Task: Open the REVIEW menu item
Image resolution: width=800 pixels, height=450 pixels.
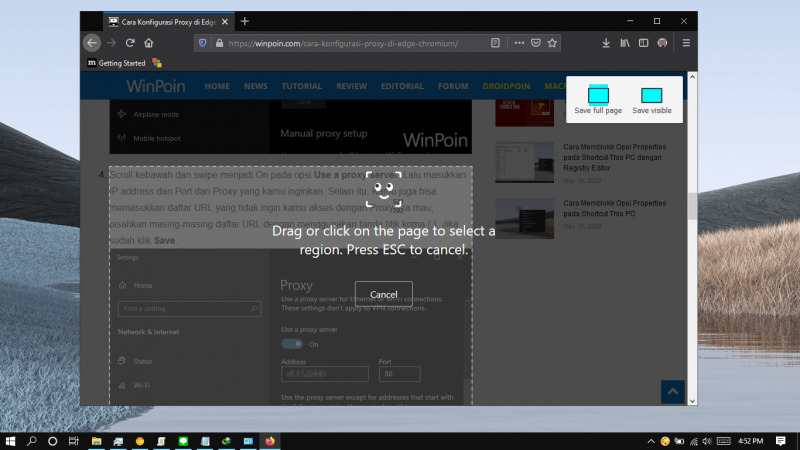Action: pos(351,86)
